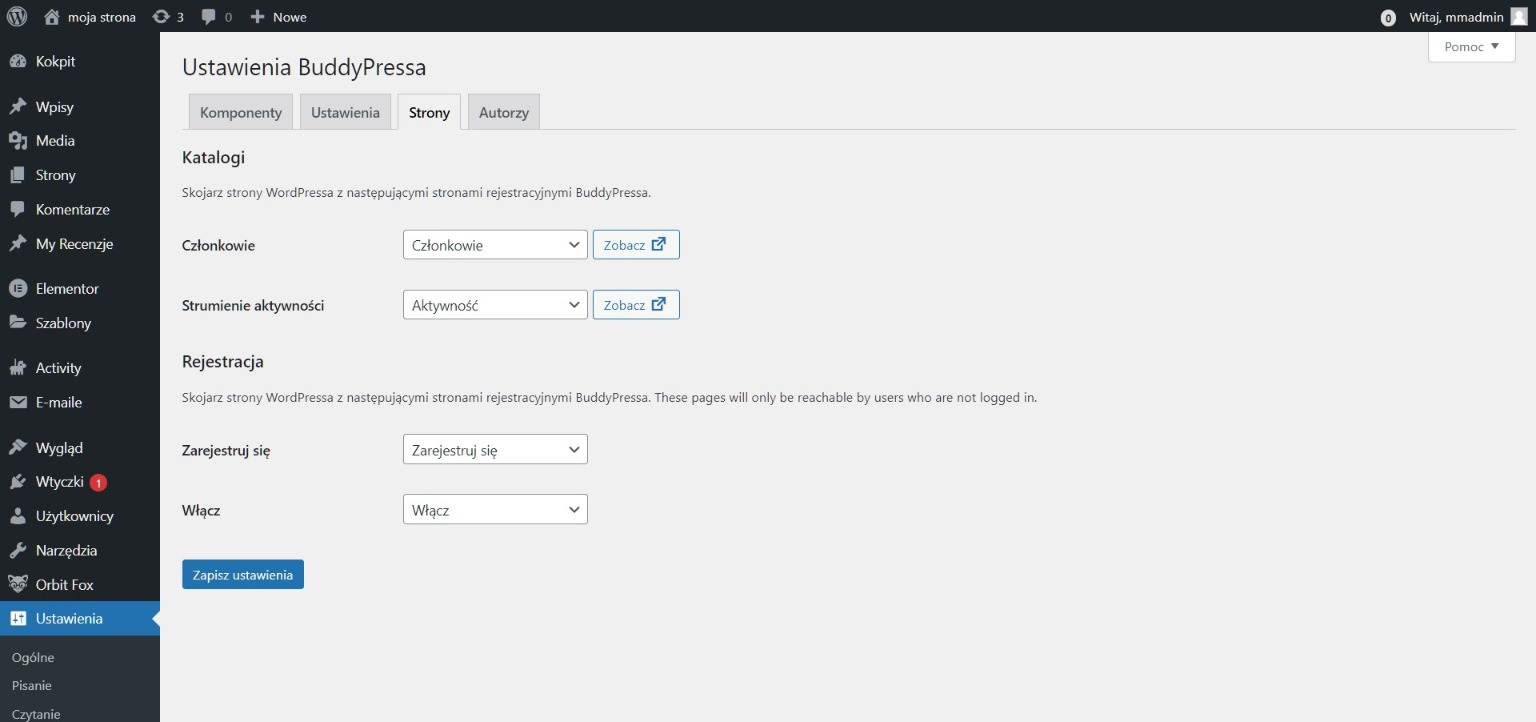Click the My Recenzje pin icon
The width and height of the screenshot is (1536, 722).
tap(17, 244)
